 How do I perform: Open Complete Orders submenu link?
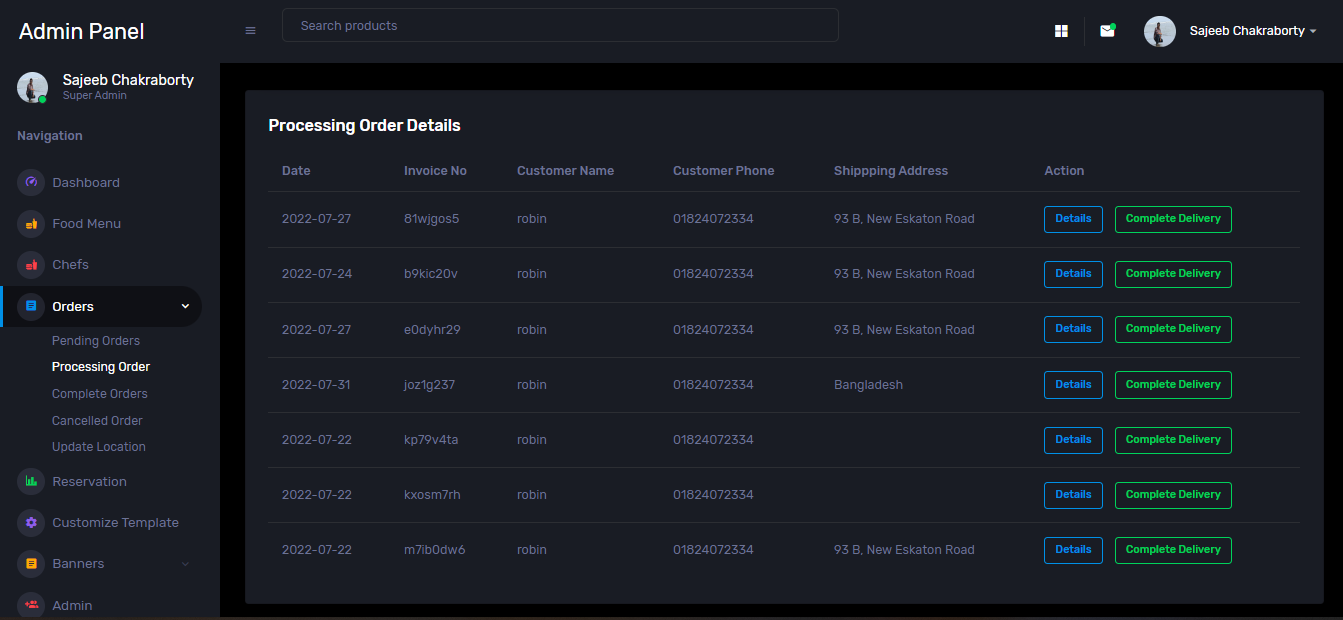pos(100,394)
